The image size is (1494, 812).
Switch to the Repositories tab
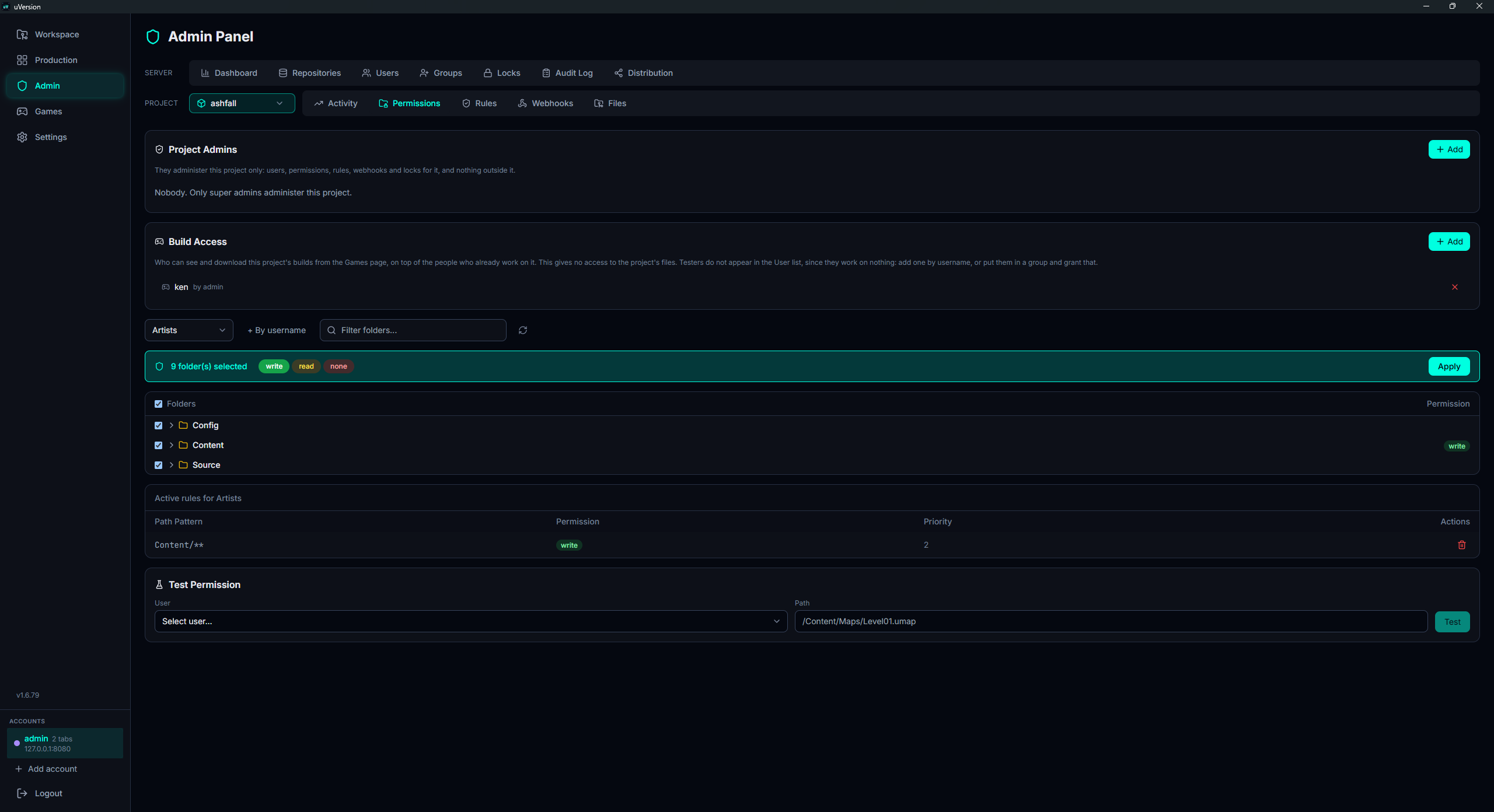310,73
